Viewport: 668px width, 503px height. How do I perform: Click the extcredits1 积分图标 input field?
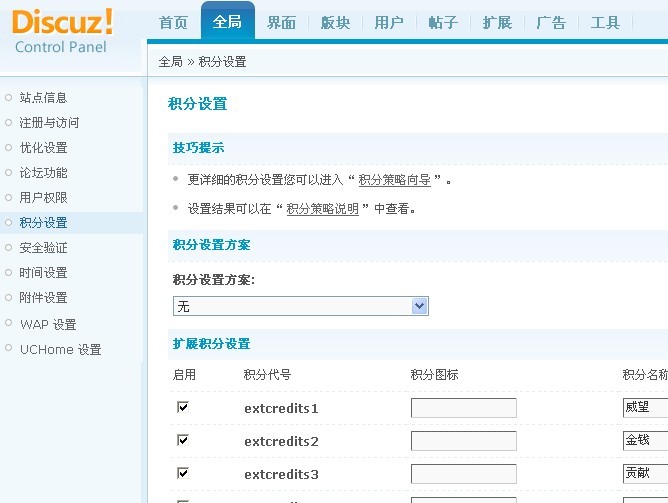tap(464, 408)
